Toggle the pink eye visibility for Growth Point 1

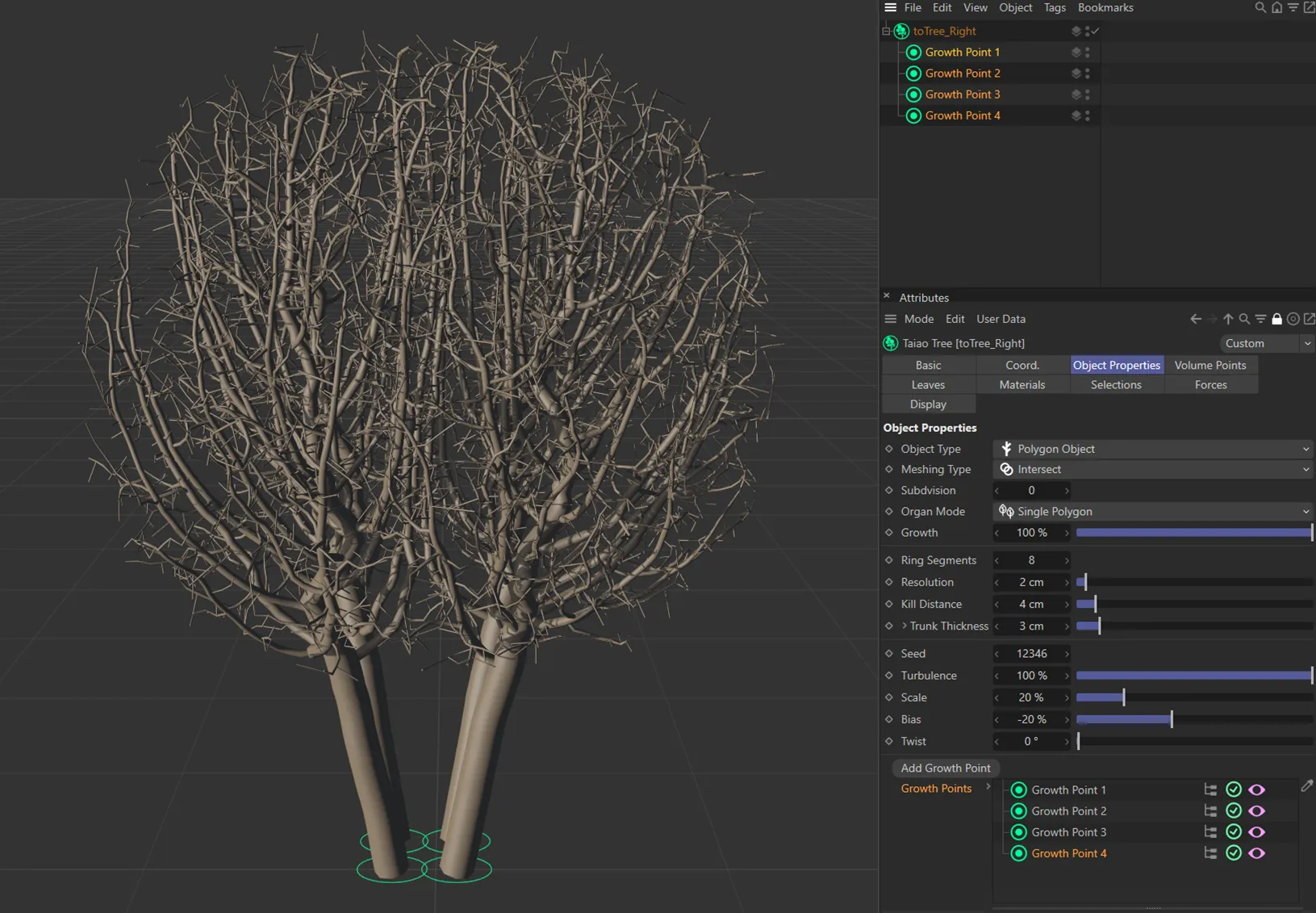tap(1256, 789)
